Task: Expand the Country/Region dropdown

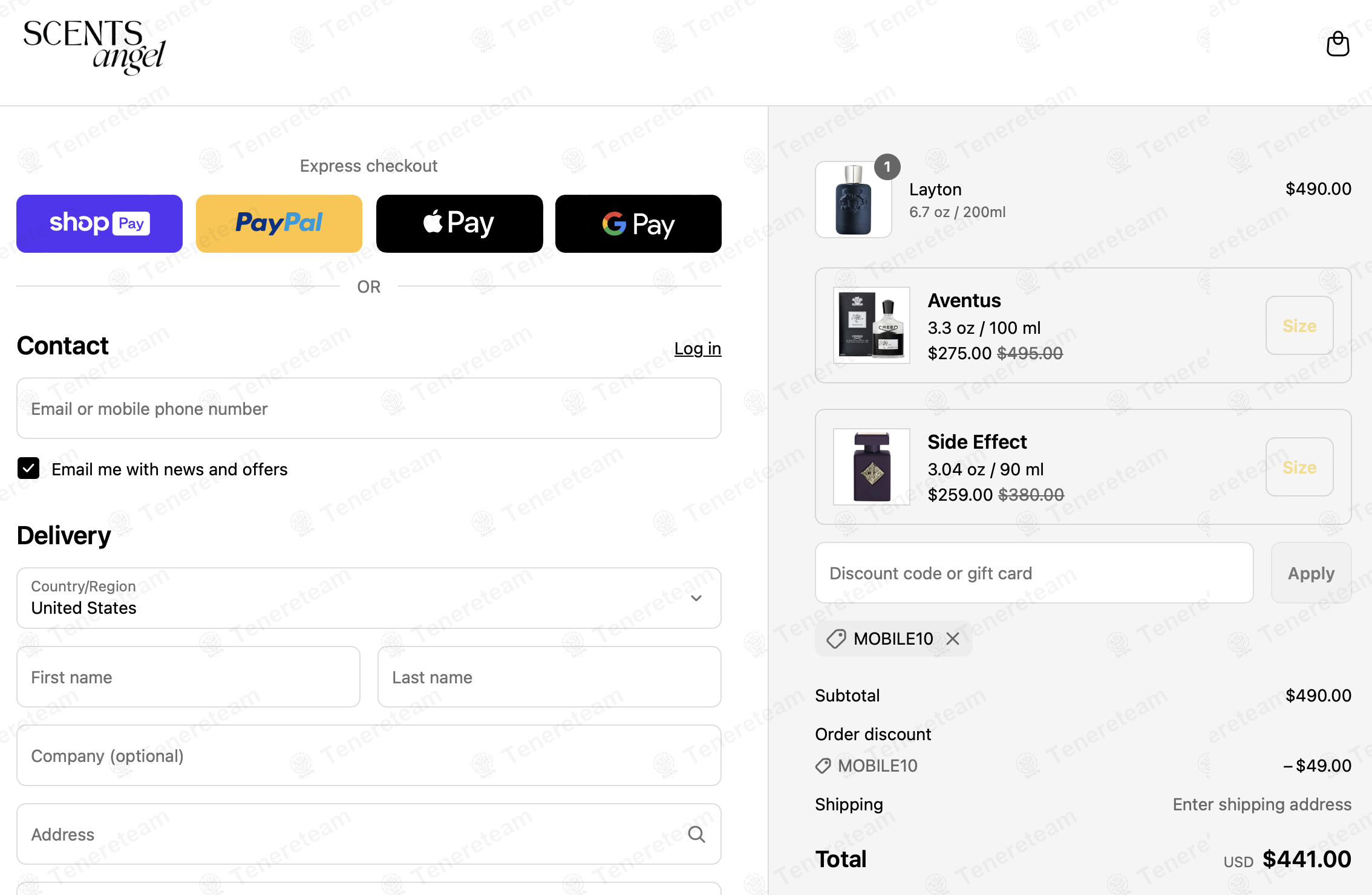Action: [x=368, y=598]
